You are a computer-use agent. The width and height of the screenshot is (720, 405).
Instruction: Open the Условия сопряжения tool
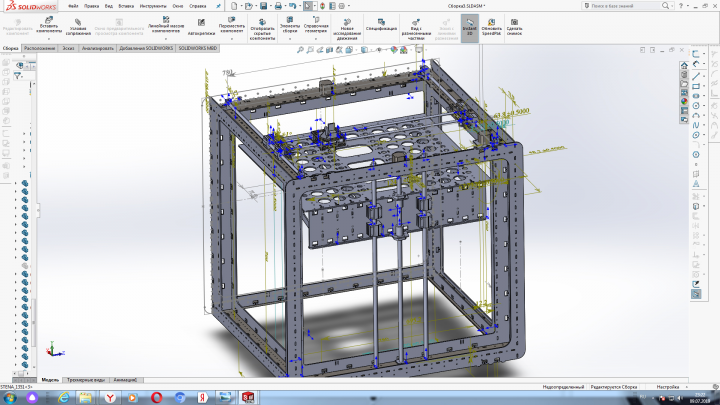(78, 28)
